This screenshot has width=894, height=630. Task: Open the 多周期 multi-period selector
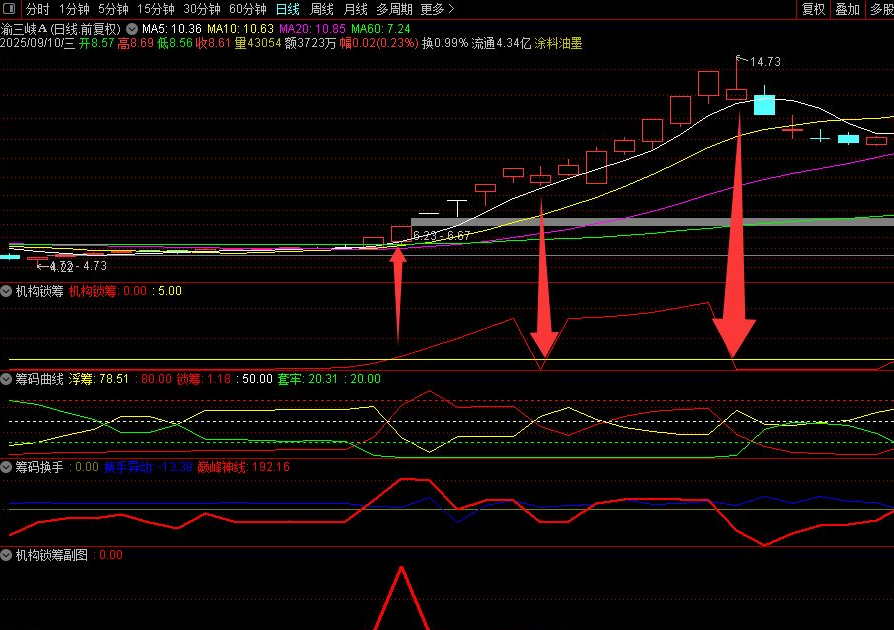tap(394, 9)
